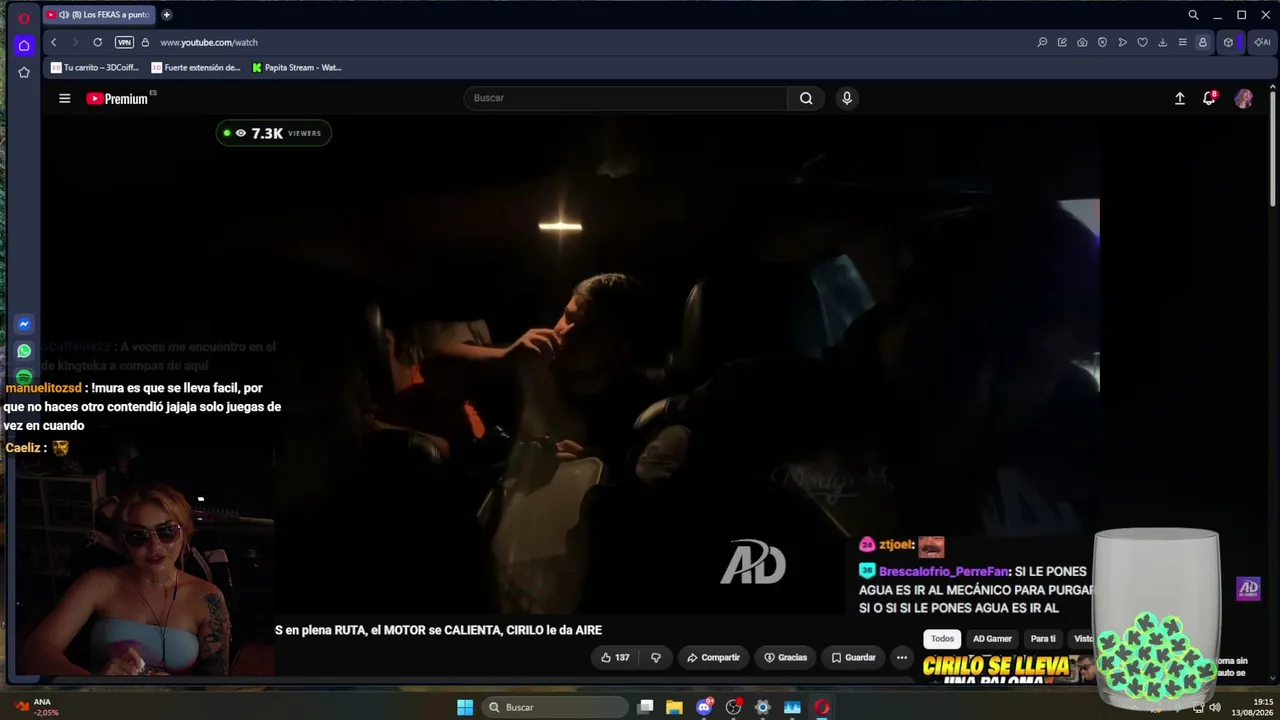Open WhatsApp in the Opera sidebar
Viewport: 1280px width, 720px height.
click(24, 351)
